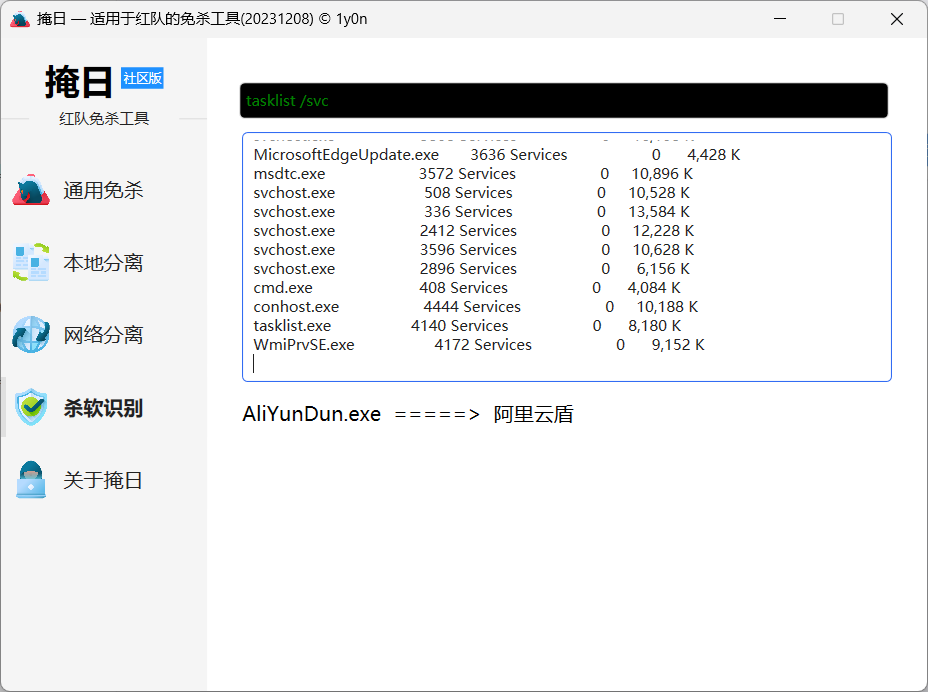The height and width of the screenshot is (692, 928).
Task: Click the 关于掩日 hacker laptop icon
Action: point(31,480)
